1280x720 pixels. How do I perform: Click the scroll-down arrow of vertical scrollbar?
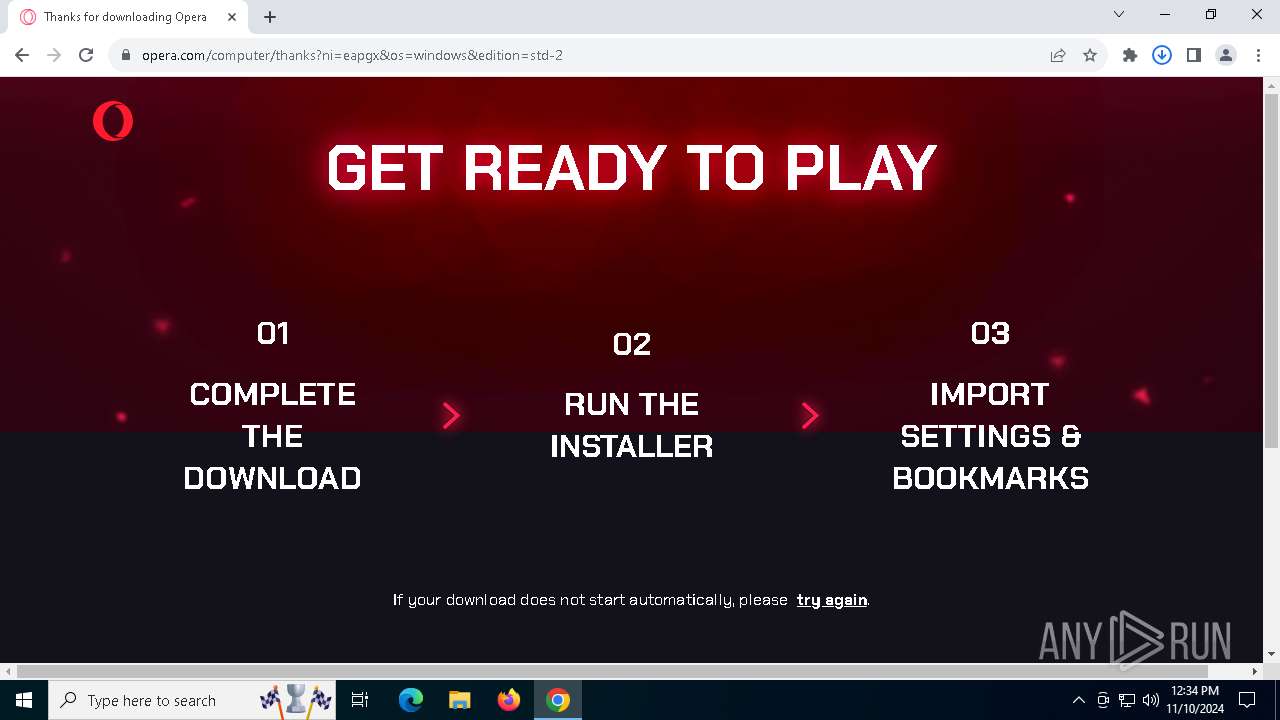click(x=1271, y=654)
